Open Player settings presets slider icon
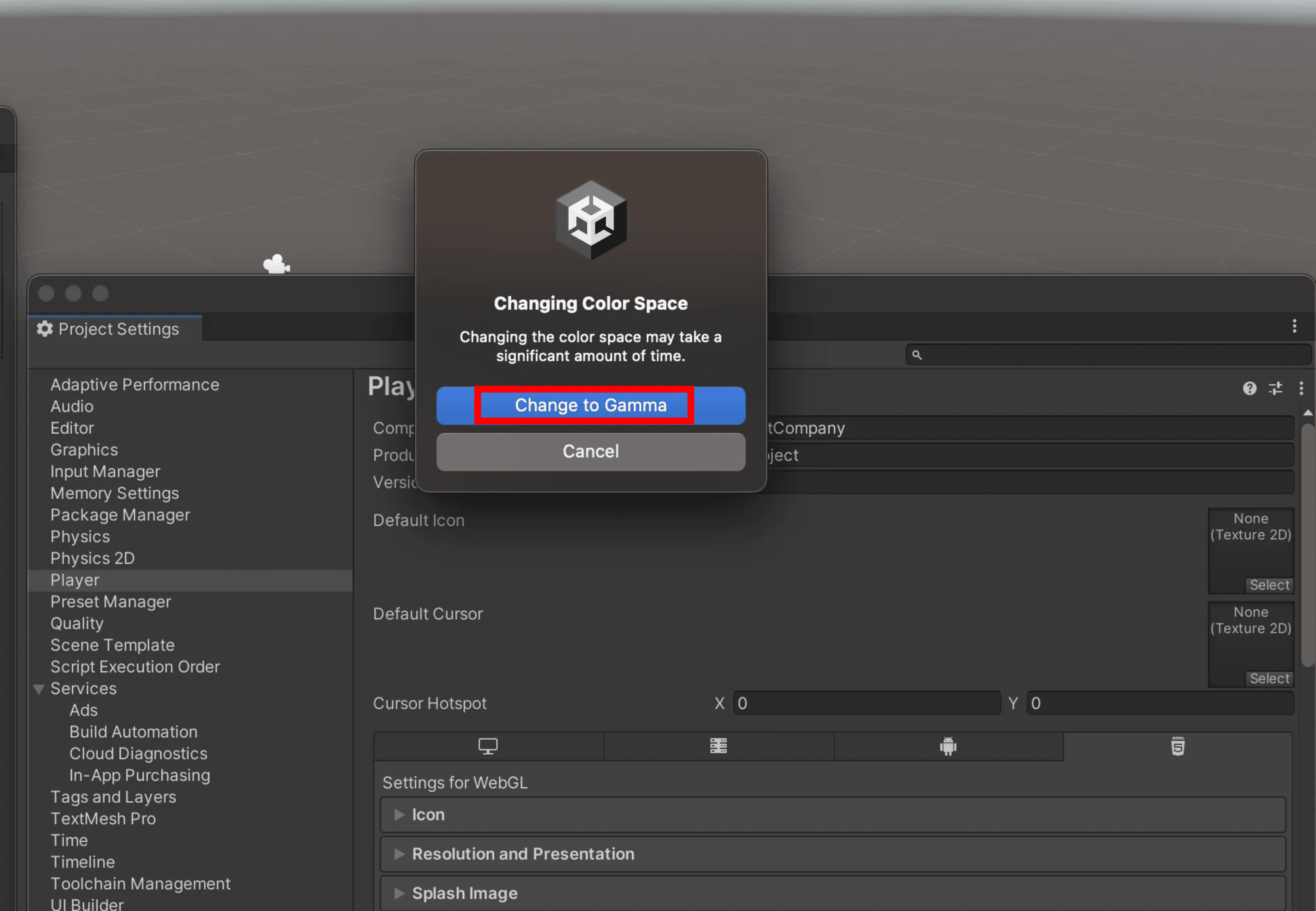 [1275, 388]
